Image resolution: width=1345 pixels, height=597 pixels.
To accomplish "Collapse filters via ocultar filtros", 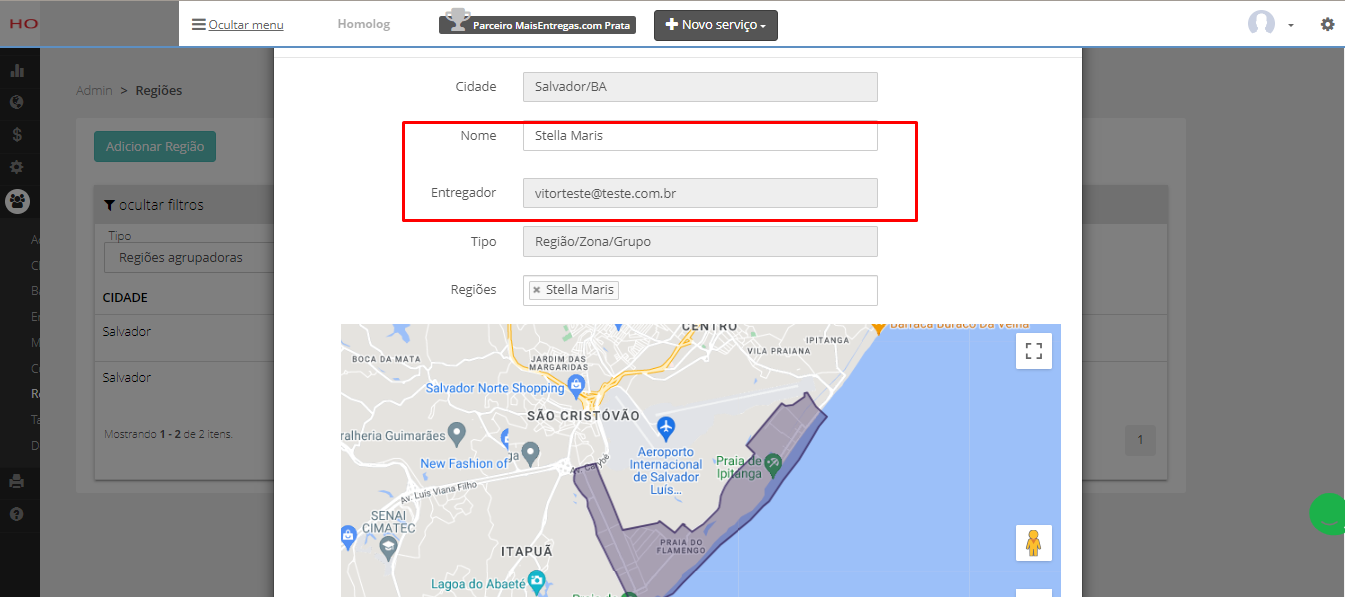I will click(154, 205).
